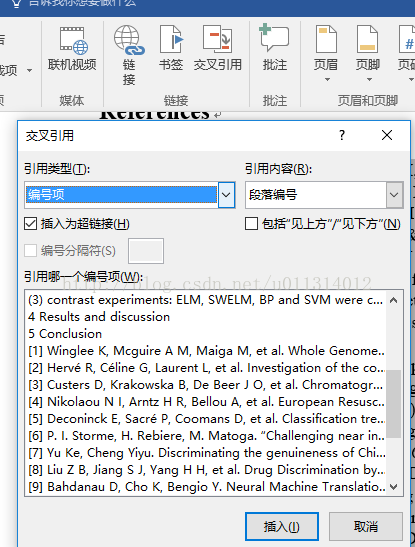Image resolution: width=415 pixels, height=547 pixels.
Task: Select "4 Results and discussion" item
Action: (206, 317)
